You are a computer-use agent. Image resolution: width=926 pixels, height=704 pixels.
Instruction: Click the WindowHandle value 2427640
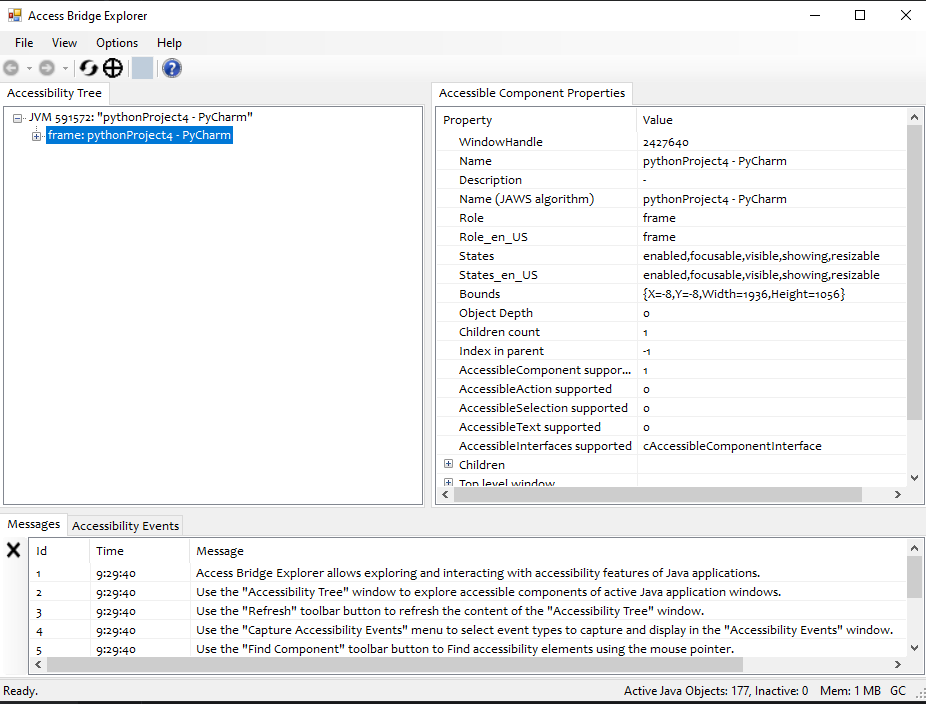click(666, 142)
